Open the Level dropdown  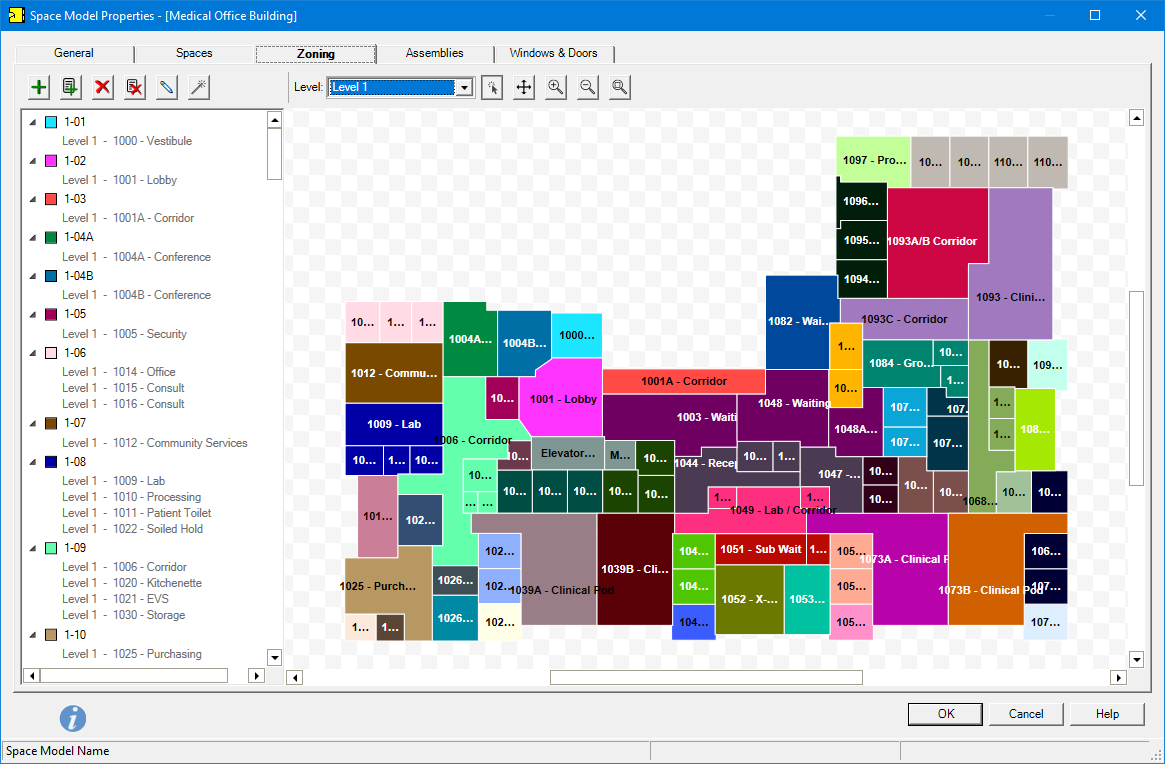[464, 88]
